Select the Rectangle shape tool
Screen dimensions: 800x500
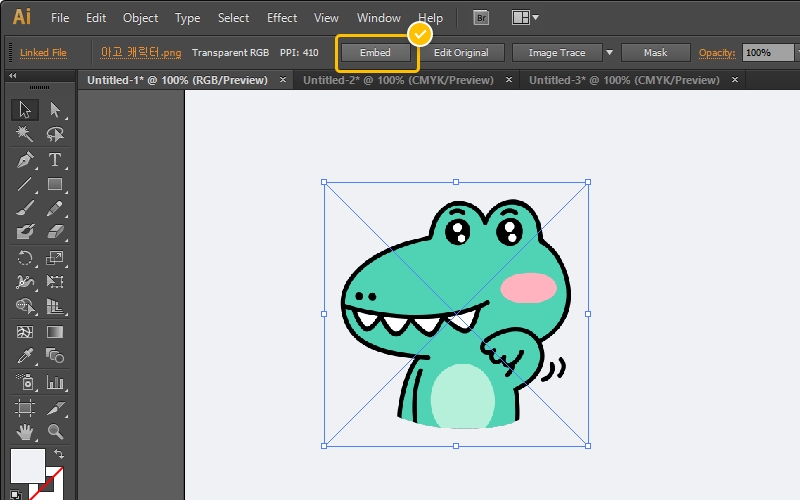click(55, 185)
